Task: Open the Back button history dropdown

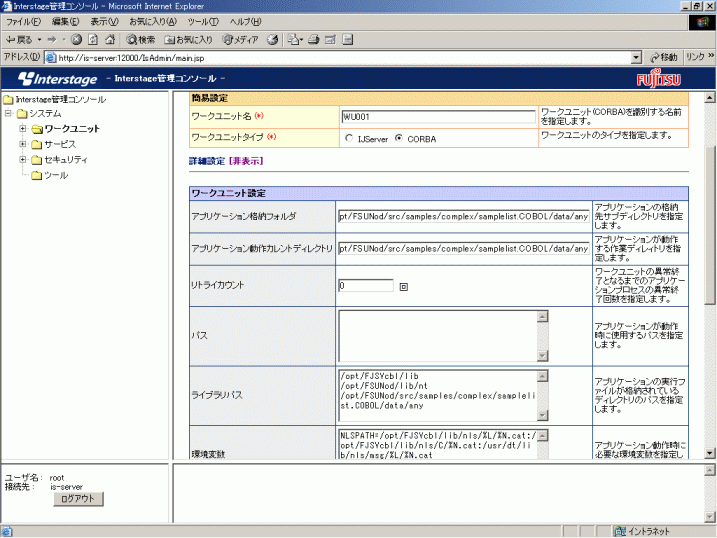Action: 39,40
